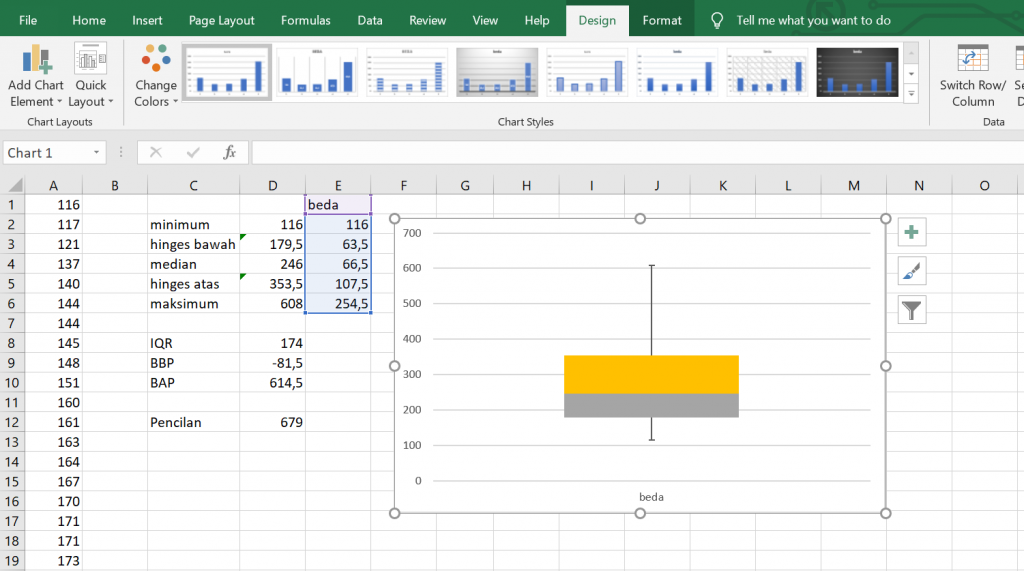Select the first chart style thumbnail
The image size is (1024, 571).
[227, 72]
